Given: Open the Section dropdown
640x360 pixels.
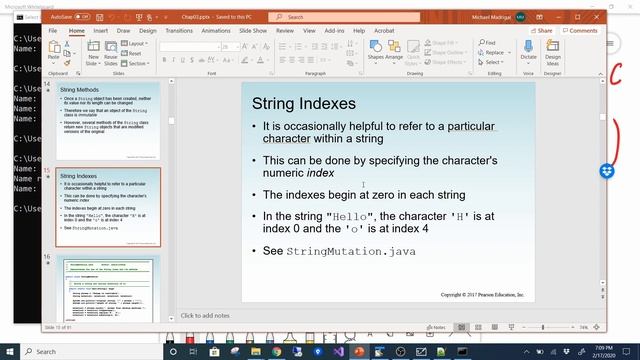Looking at the screenshot, I should pos(136,63).
